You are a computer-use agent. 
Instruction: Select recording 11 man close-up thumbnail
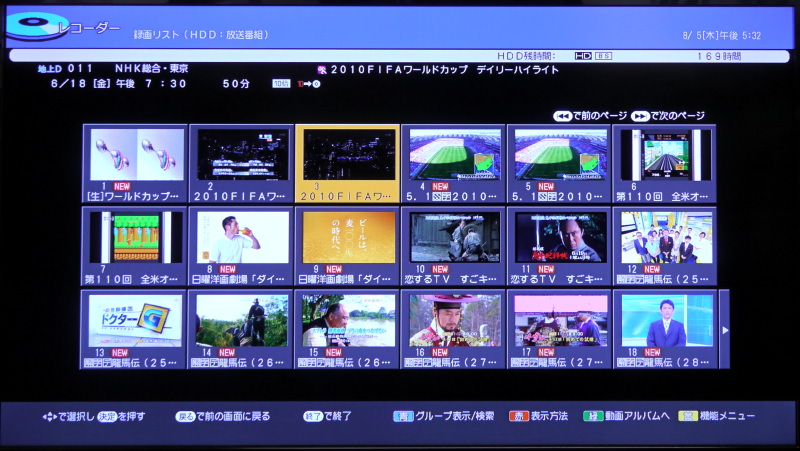[x=561, y=237]
